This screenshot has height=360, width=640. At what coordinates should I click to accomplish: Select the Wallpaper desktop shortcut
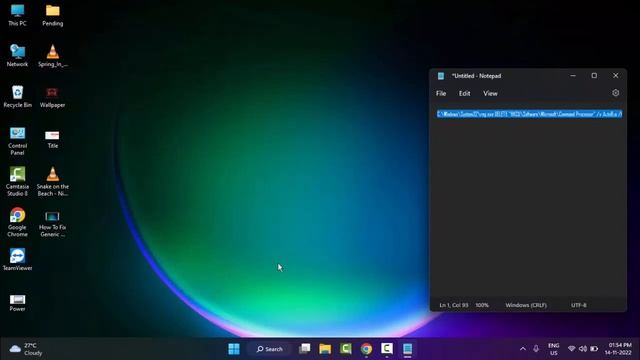[52, 97]
